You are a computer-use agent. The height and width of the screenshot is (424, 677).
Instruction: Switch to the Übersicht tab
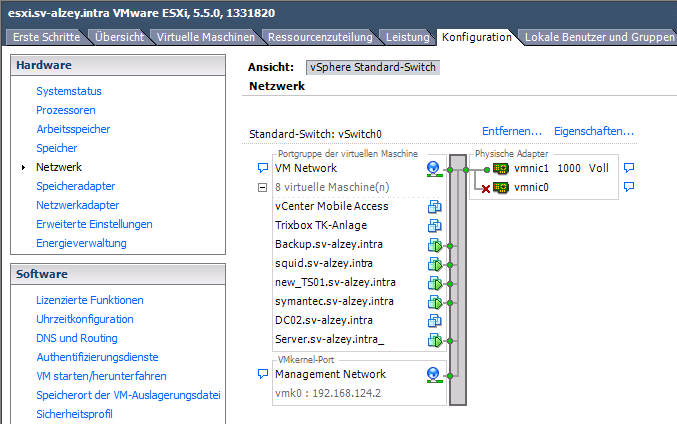119,37
